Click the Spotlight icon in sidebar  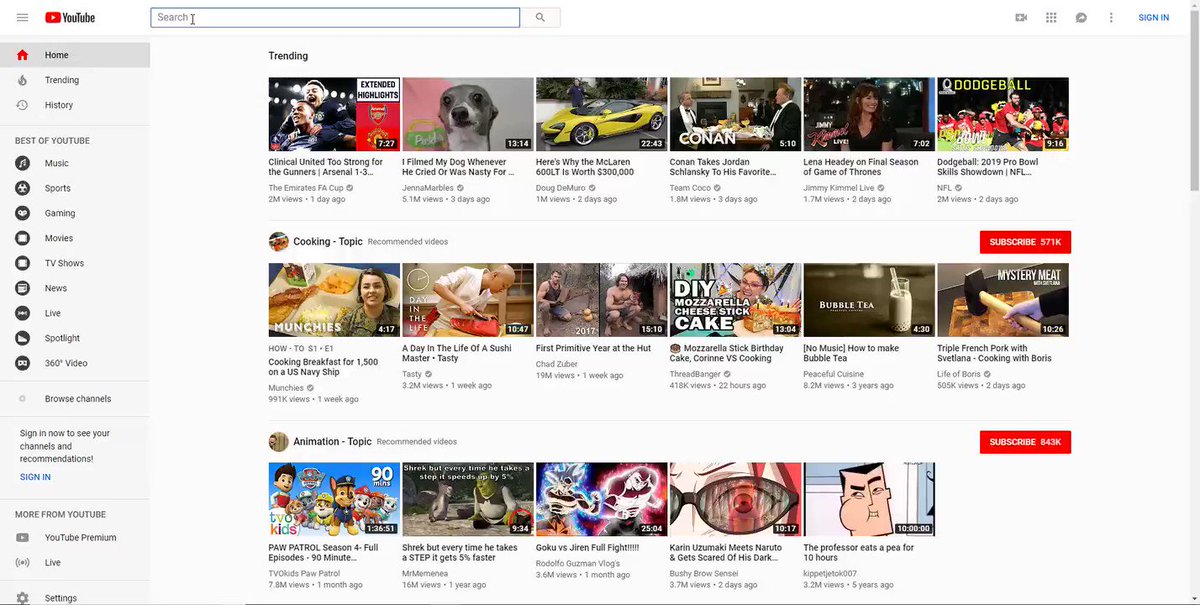coord(22,338)
